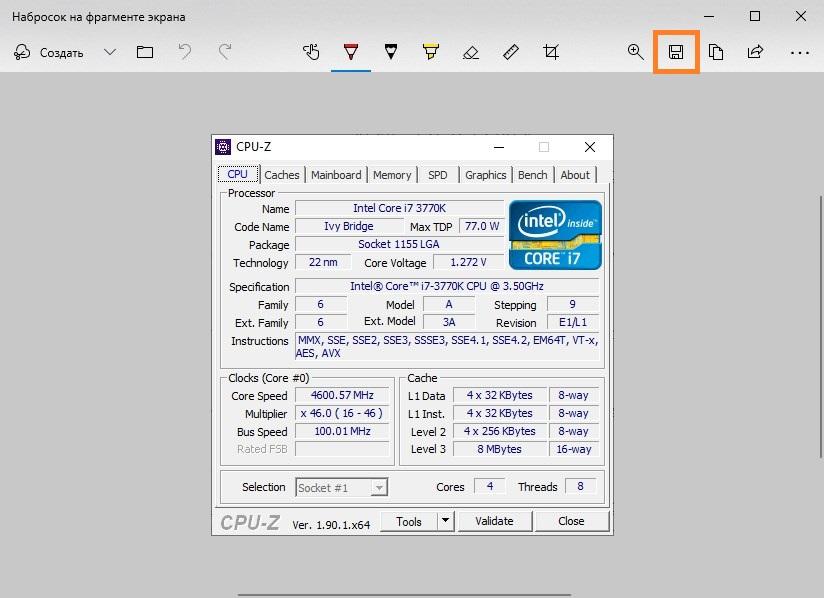Switch to the Graphics tab

[486, 175]
